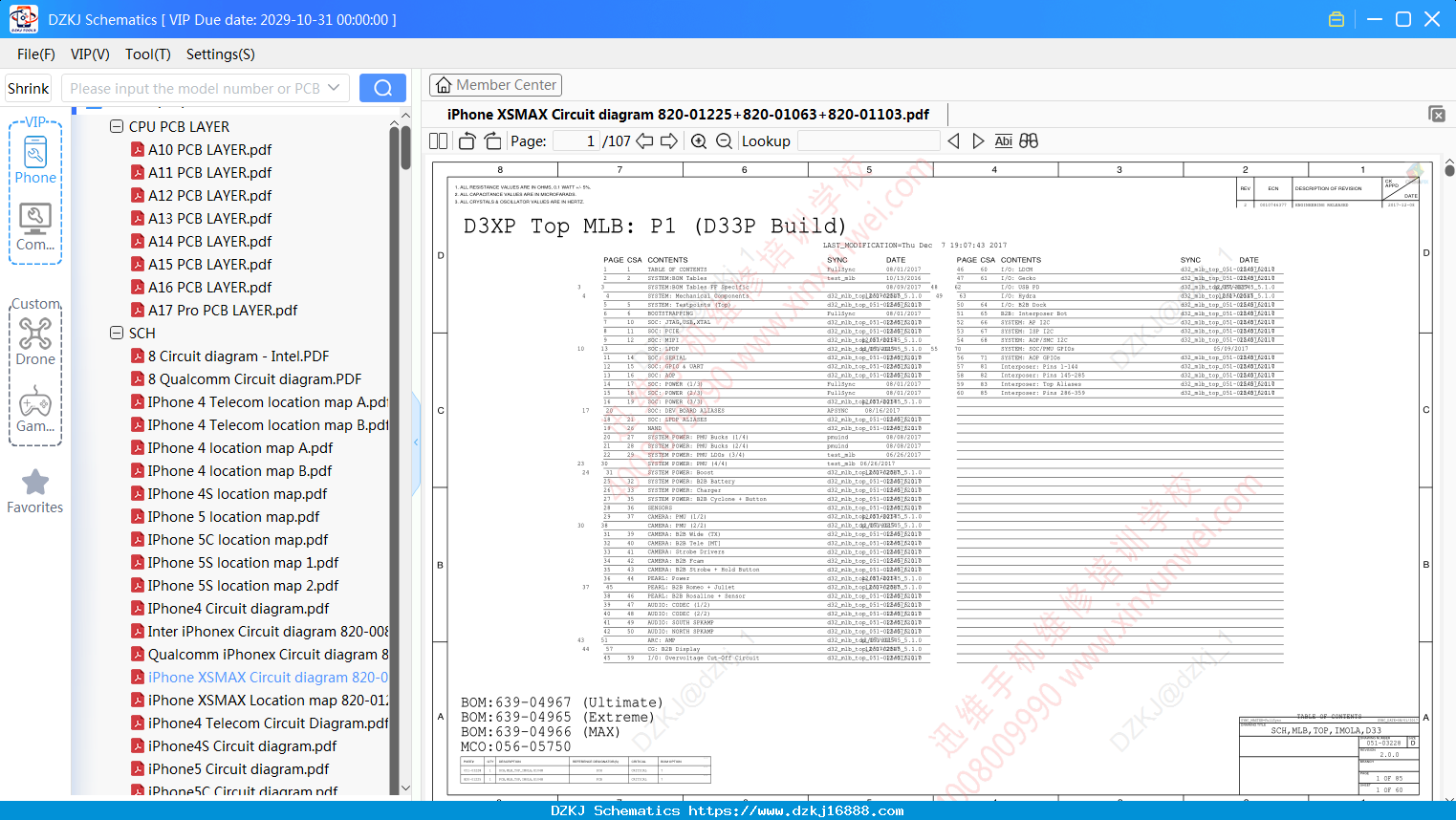
Task: Open IPhone 4 location map A.pdf
Action: click(240, 447)
